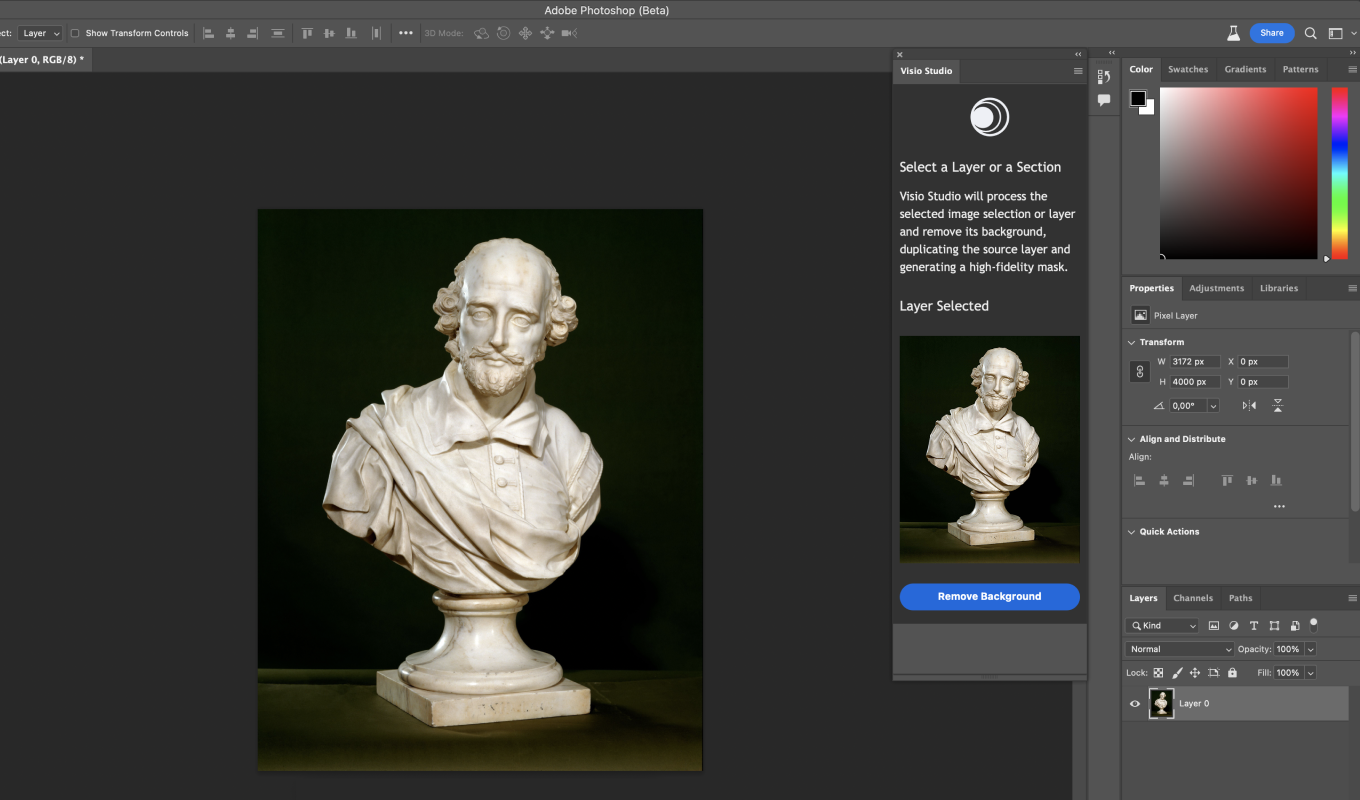Lock all with the padlock icon
1360x800 pixels.
[1230, 673]
